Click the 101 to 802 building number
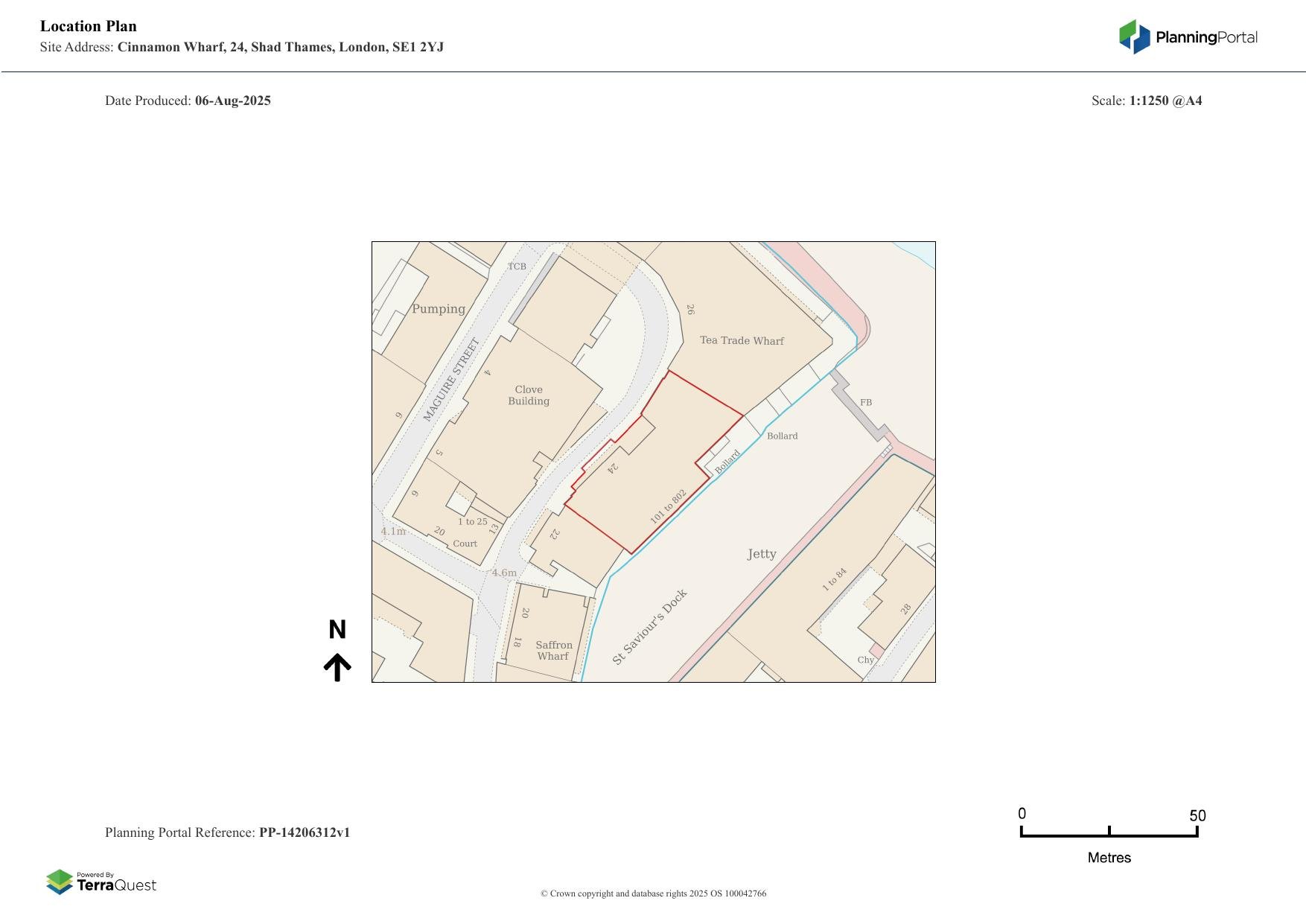 [x=668, y=507]
